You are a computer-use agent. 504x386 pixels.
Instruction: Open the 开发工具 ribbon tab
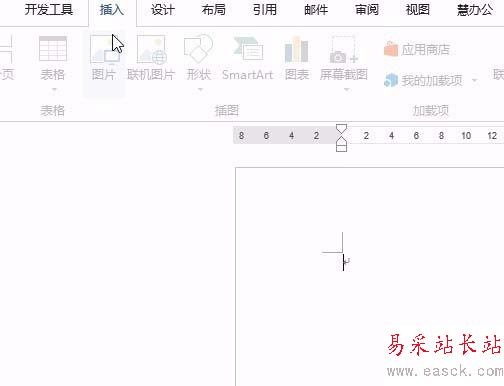coord(49,10)
